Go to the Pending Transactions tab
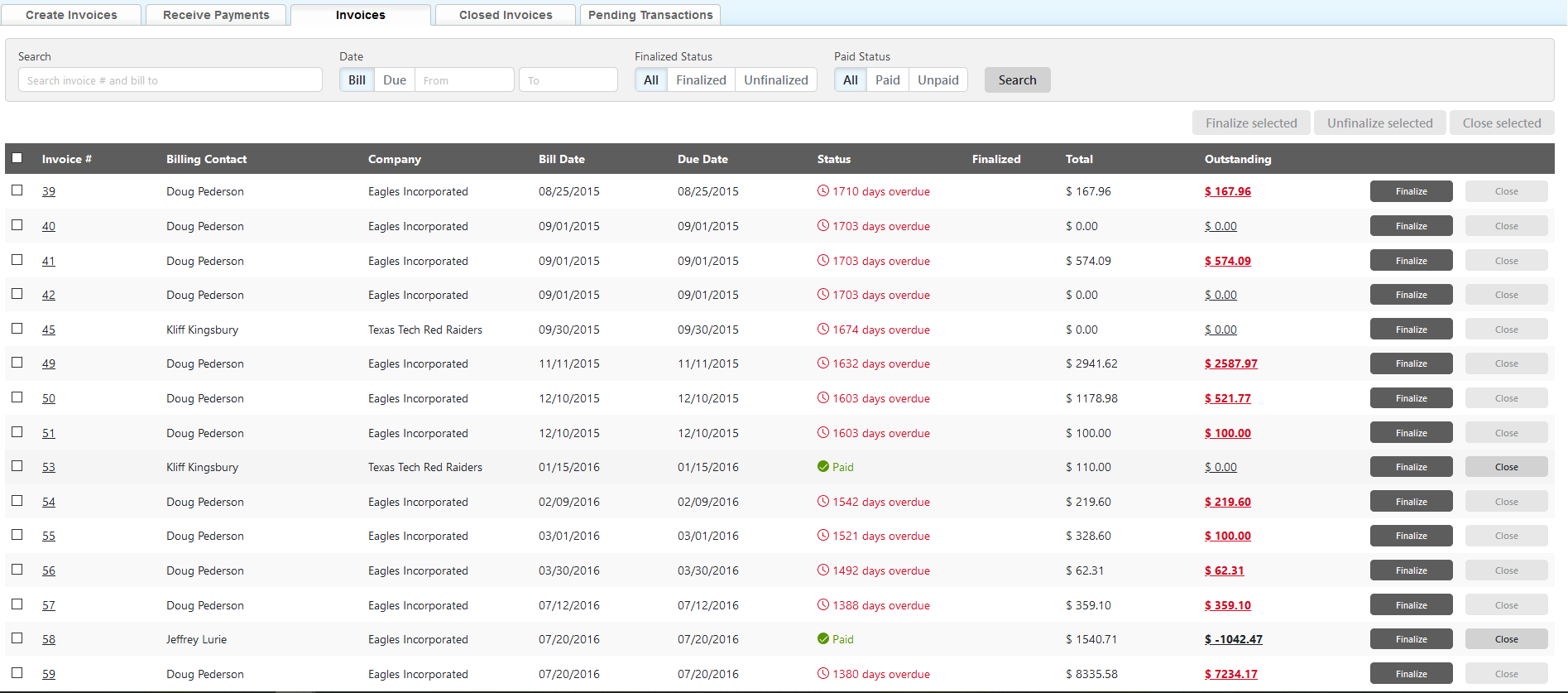 point(650,15)
